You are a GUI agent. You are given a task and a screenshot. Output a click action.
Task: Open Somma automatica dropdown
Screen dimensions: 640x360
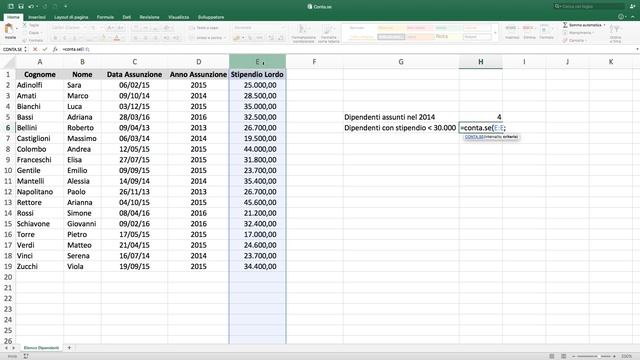point(604,25)
